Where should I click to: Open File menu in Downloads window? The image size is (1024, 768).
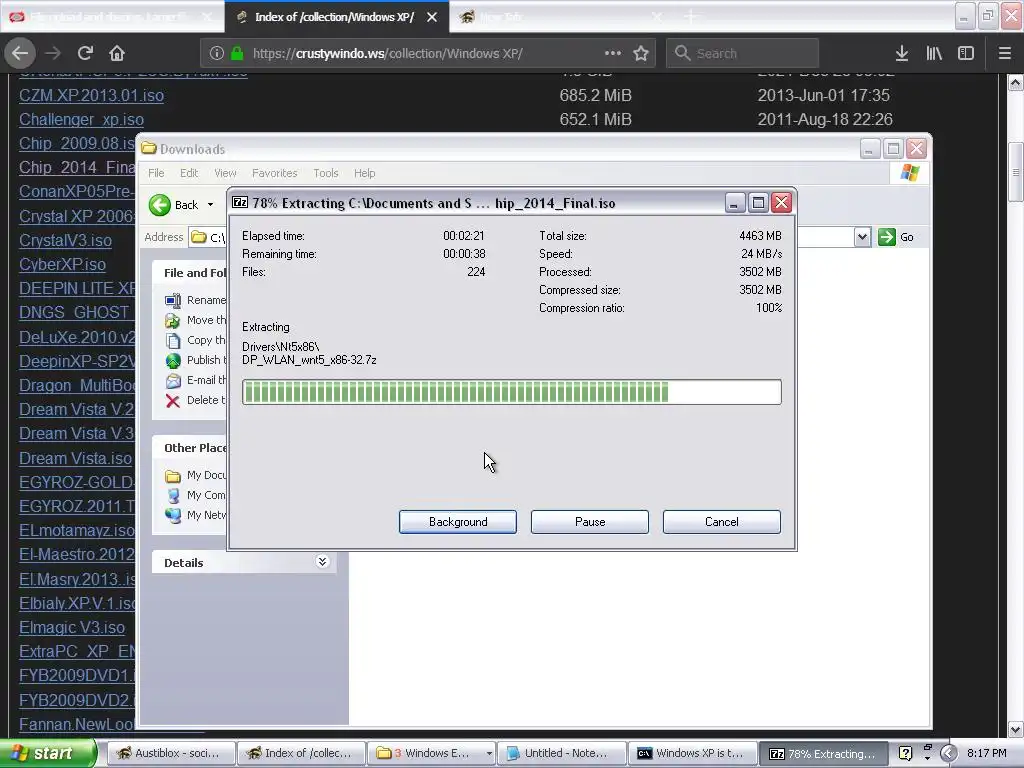[156, 173]
